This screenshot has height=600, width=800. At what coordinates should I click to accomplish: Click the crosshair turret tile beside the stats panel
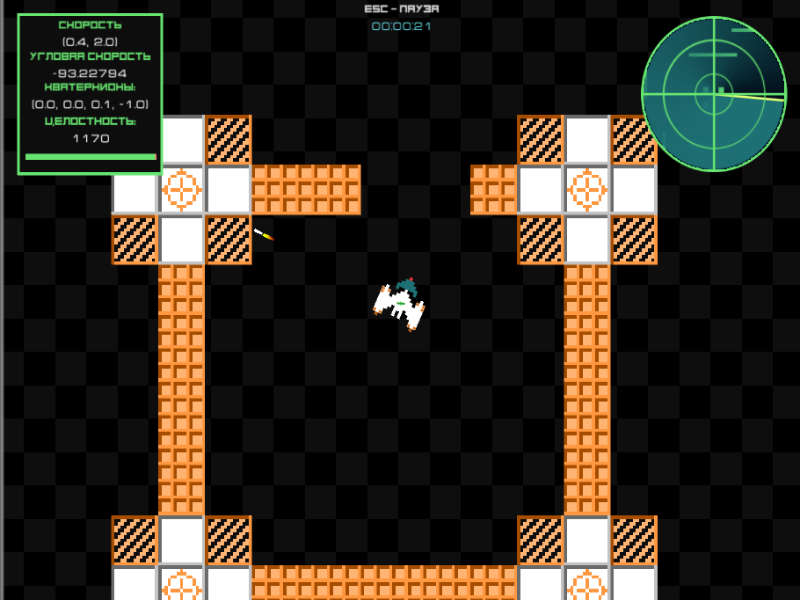point(182,189)
